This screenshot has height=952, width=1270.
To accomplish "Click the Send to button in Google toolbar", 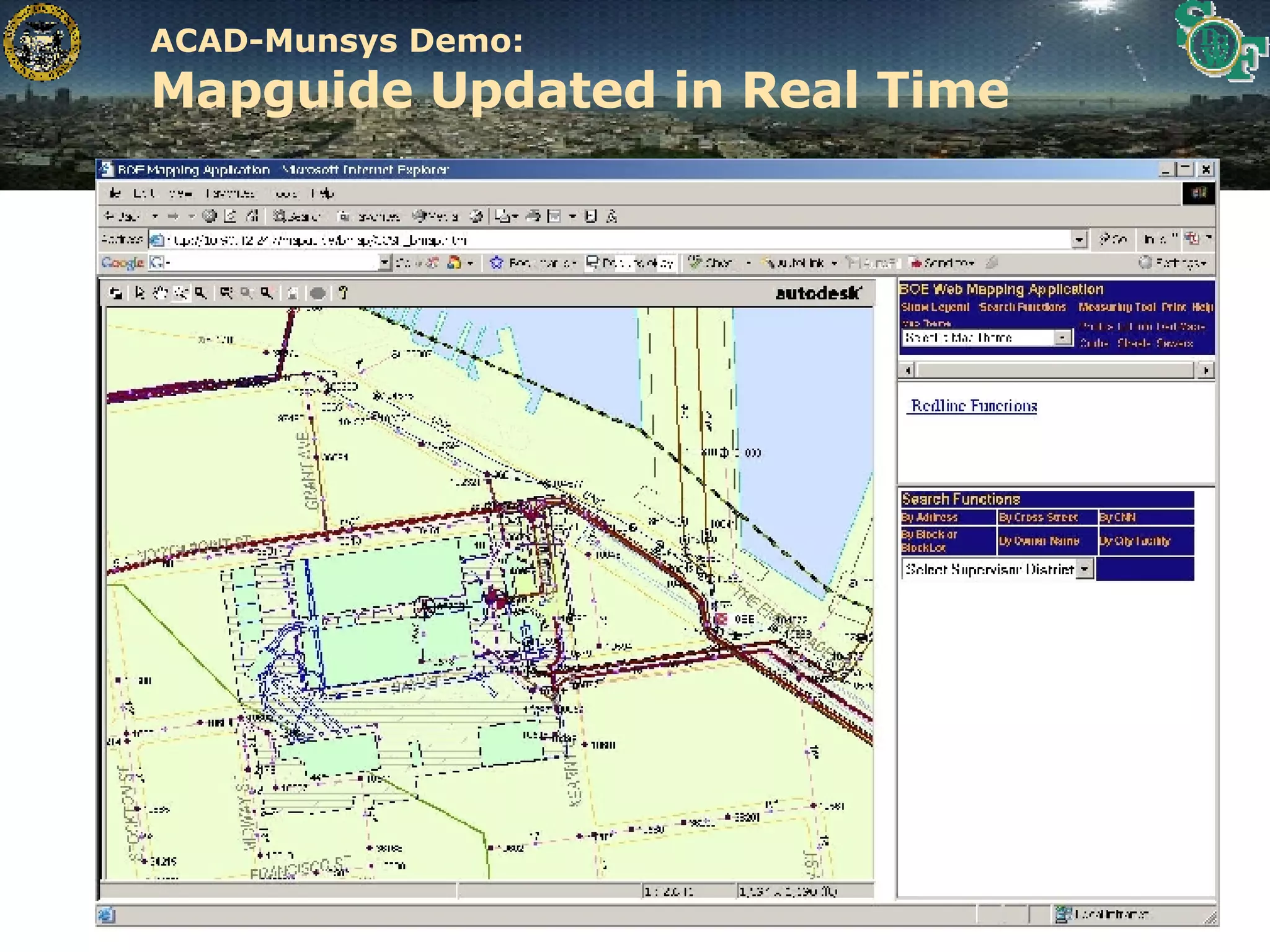I will tap(941, 263).
